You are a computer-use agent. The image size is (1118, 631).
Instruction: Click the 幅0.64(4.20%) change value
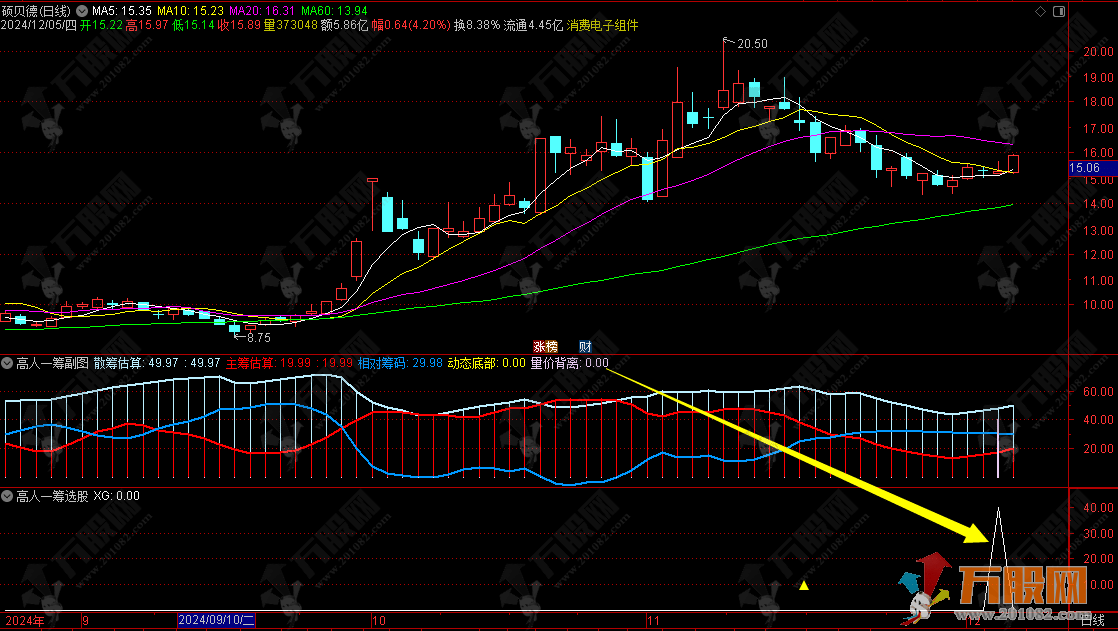[x=411, y=25]
